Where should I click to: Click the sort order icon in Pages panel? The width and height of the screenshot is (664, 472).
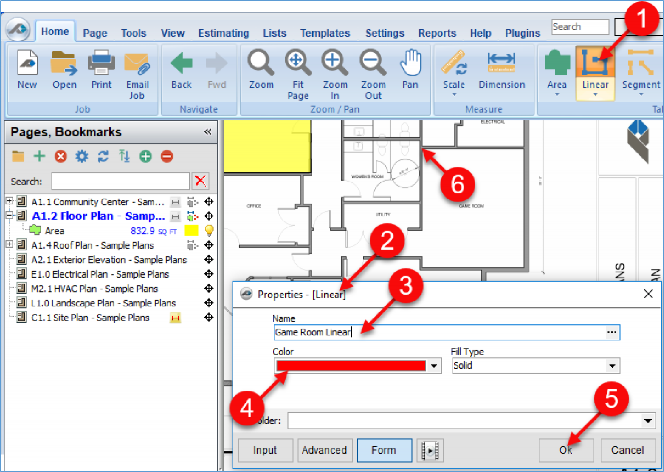(x=124, y=157)
